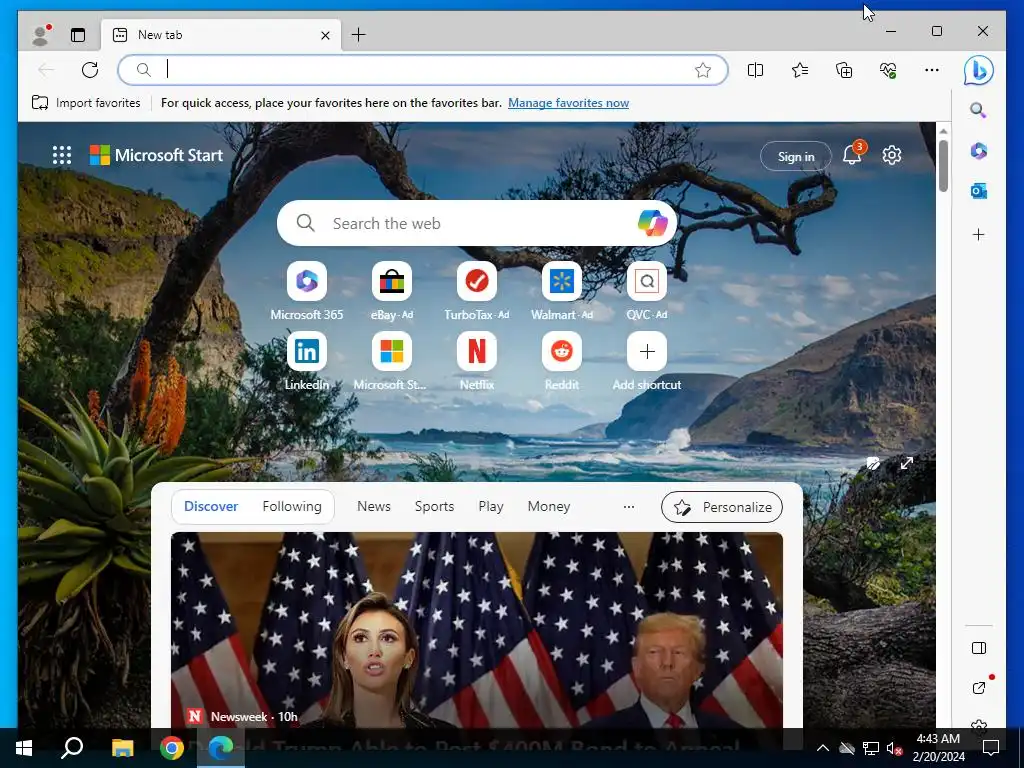Close the New tab tab
The image size is (1024, 768).
click(325, 35)
